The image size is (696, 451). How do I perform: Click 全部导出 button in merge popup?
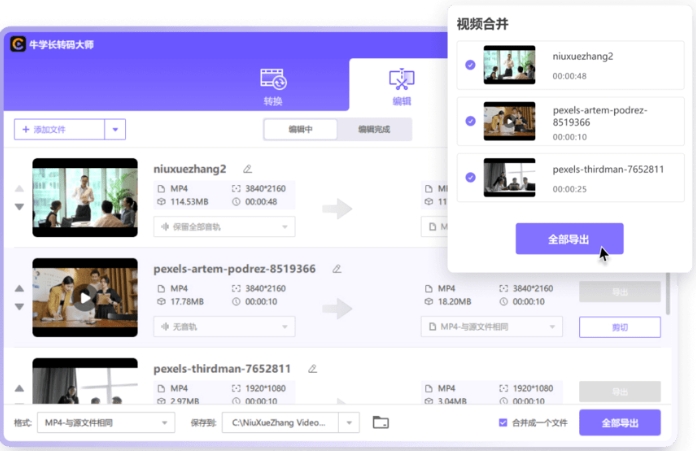pyautogui.click(x=569, y=239)
